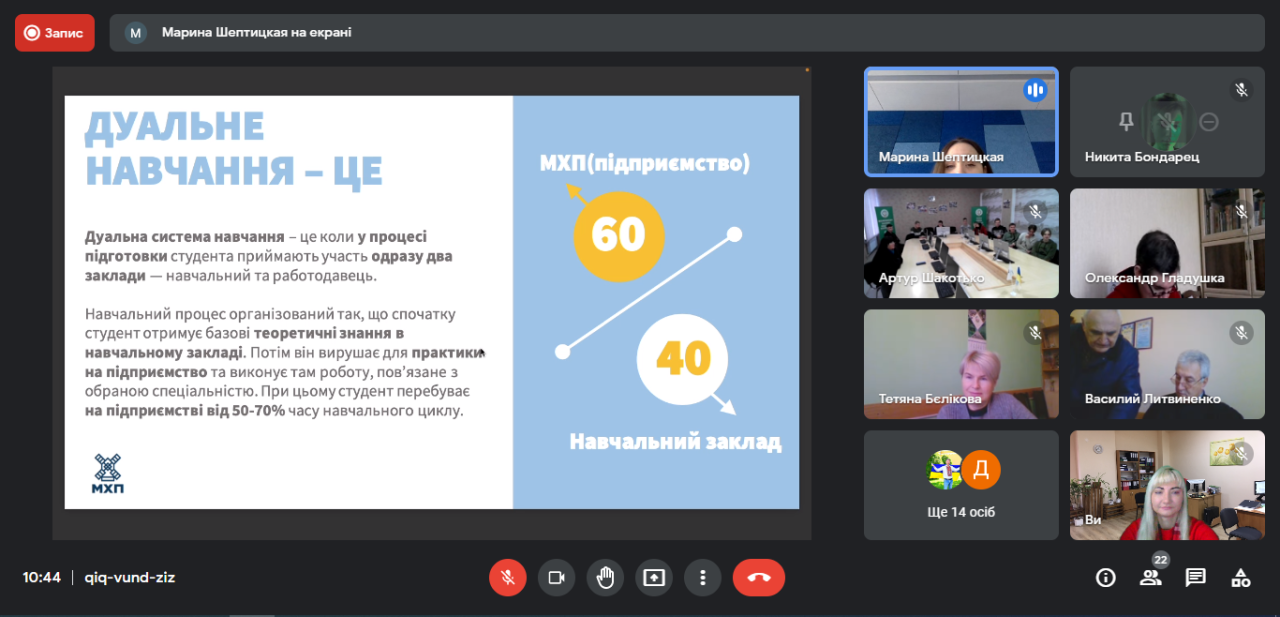Click the audio activity indicator on Марина's tile
Viewport: 1280px width, 617px height.
(x=1035, y=90)
